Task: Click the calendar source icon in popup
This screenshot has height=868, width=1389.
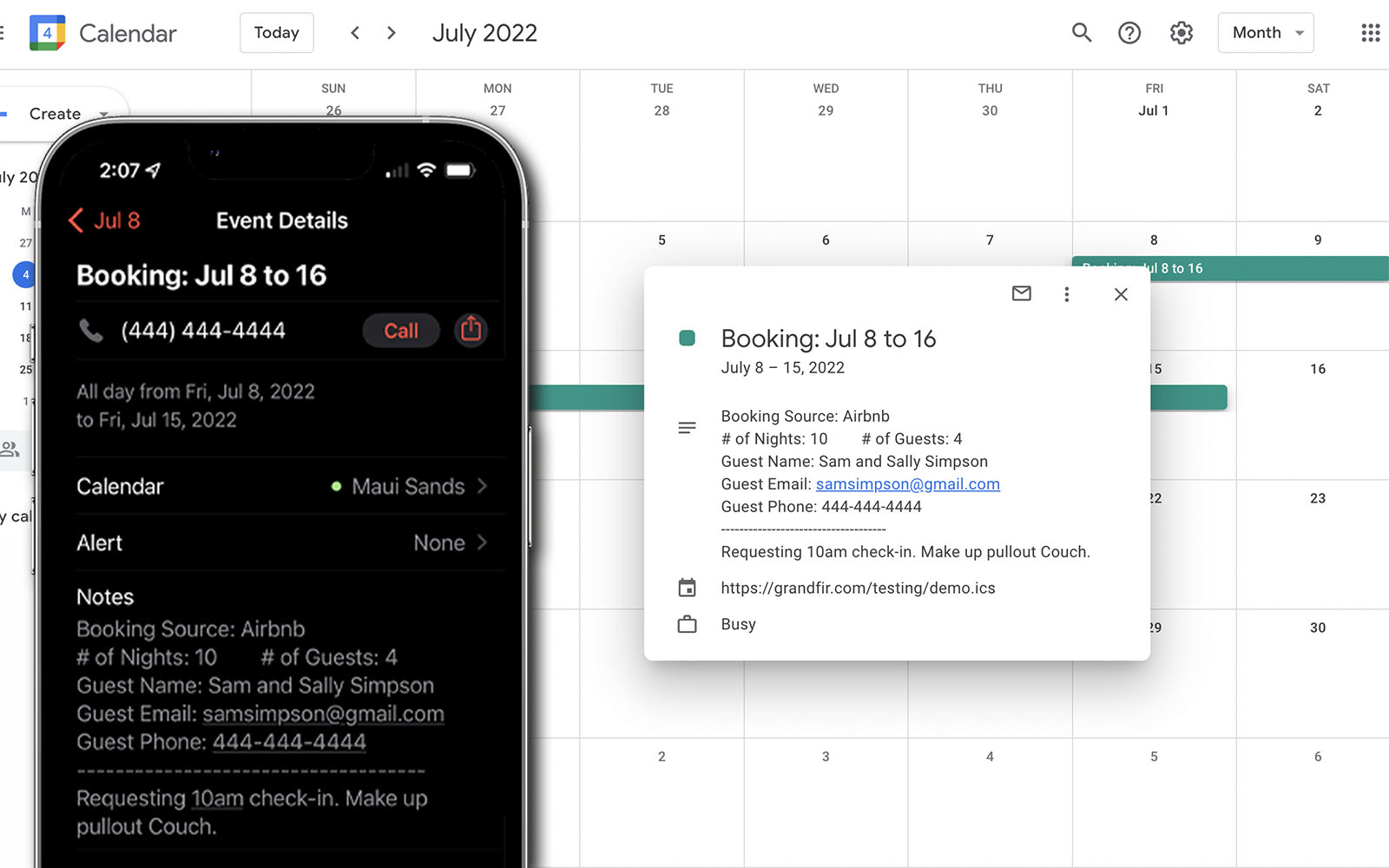Action: pyautogui.click(x=687, y=588)
